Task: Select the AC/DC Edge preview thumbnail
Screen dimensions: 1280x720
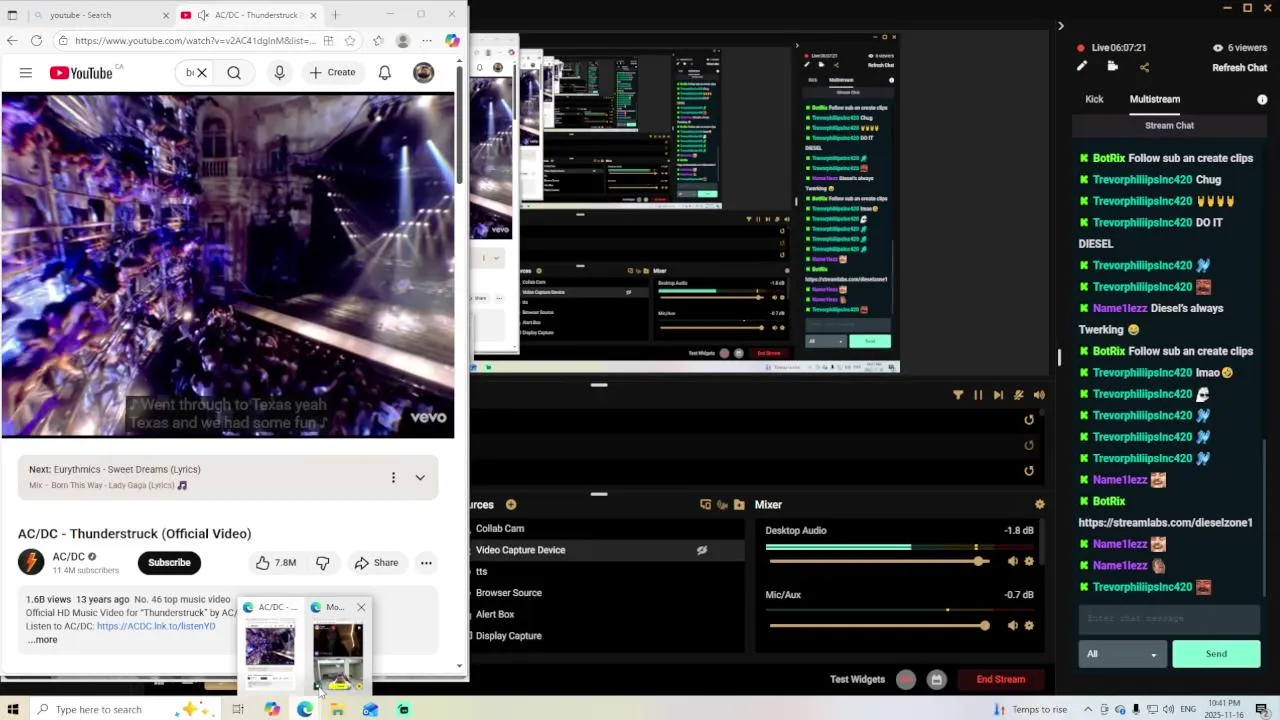Action: click(x=271, y=646)
